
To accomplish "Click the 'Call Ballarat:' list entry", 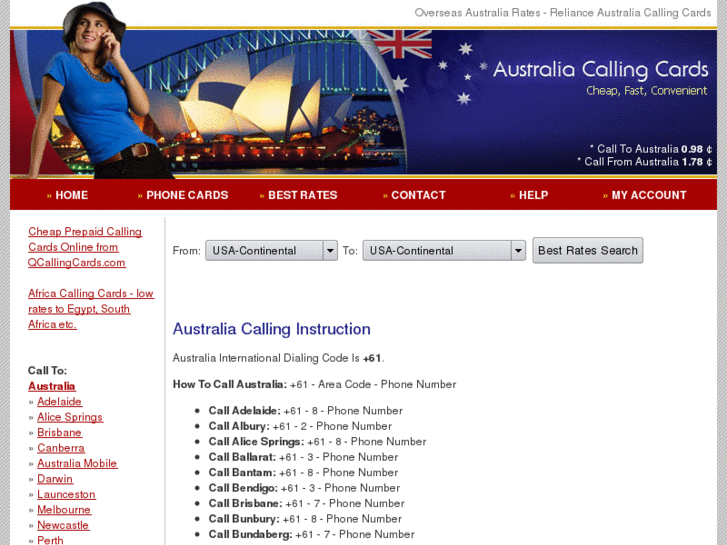I will [x=303, y=457].
